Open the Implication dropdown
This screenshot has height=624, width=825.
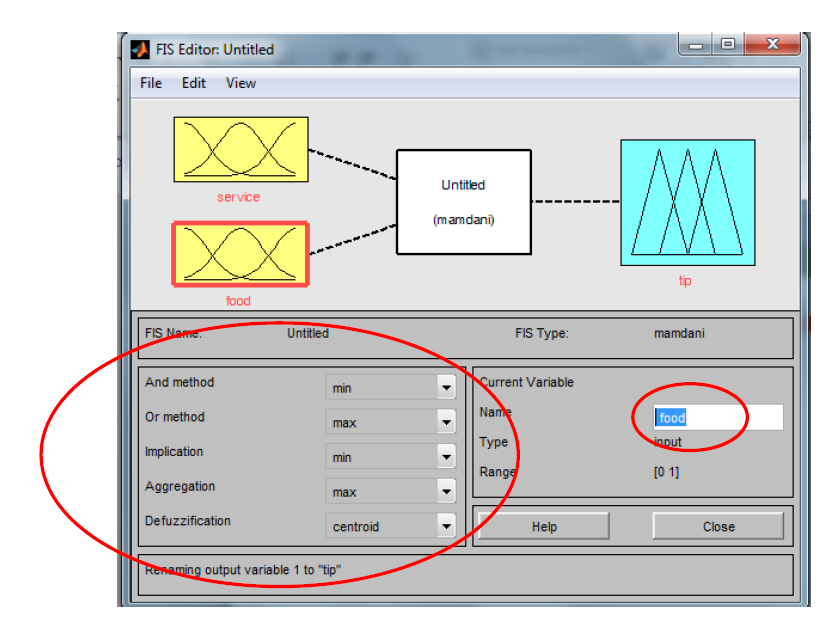tap(390, 457)
